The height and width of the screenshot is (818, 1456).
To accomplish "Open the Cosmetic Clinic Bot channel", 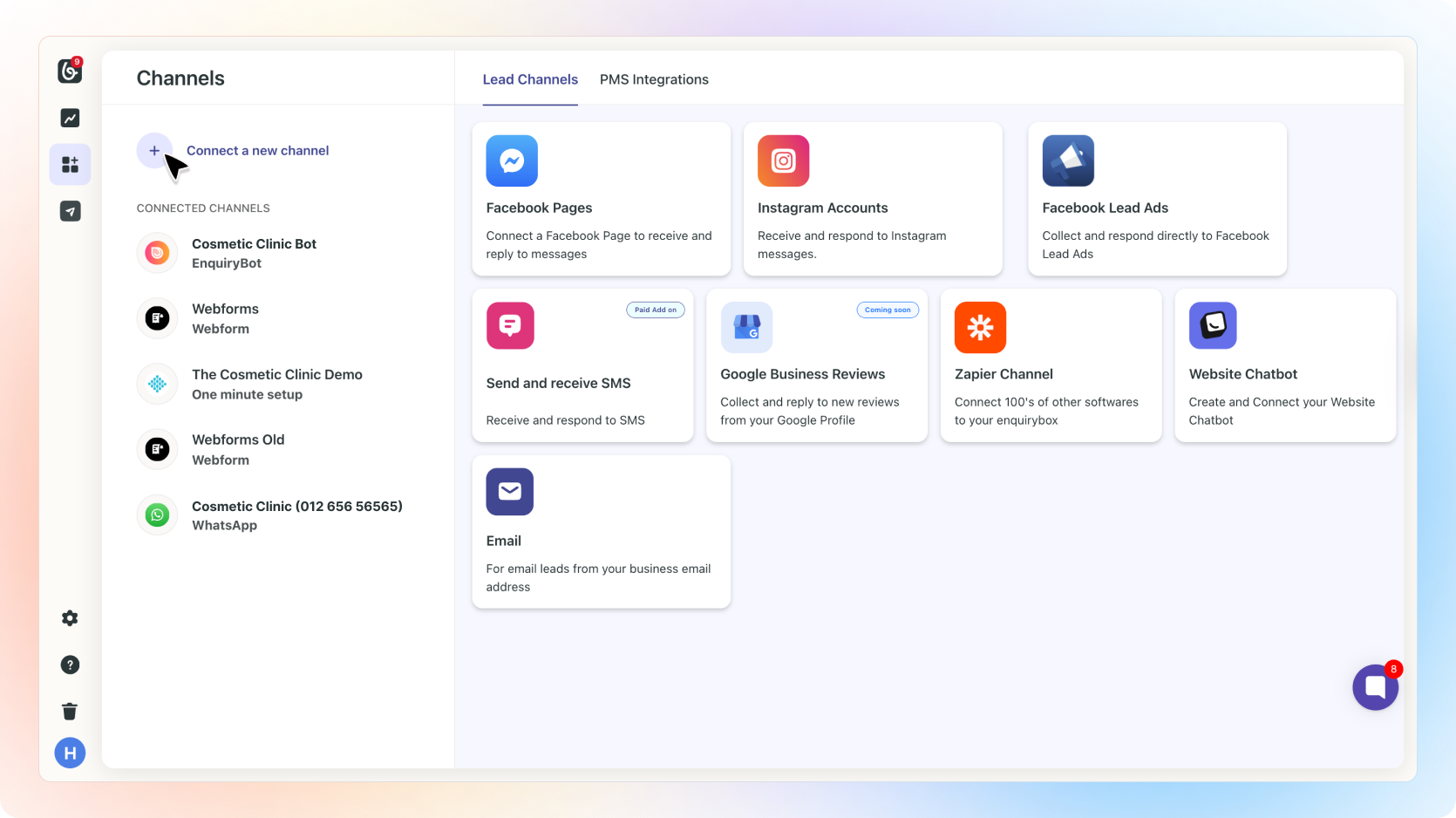I will tap(254, 244).
